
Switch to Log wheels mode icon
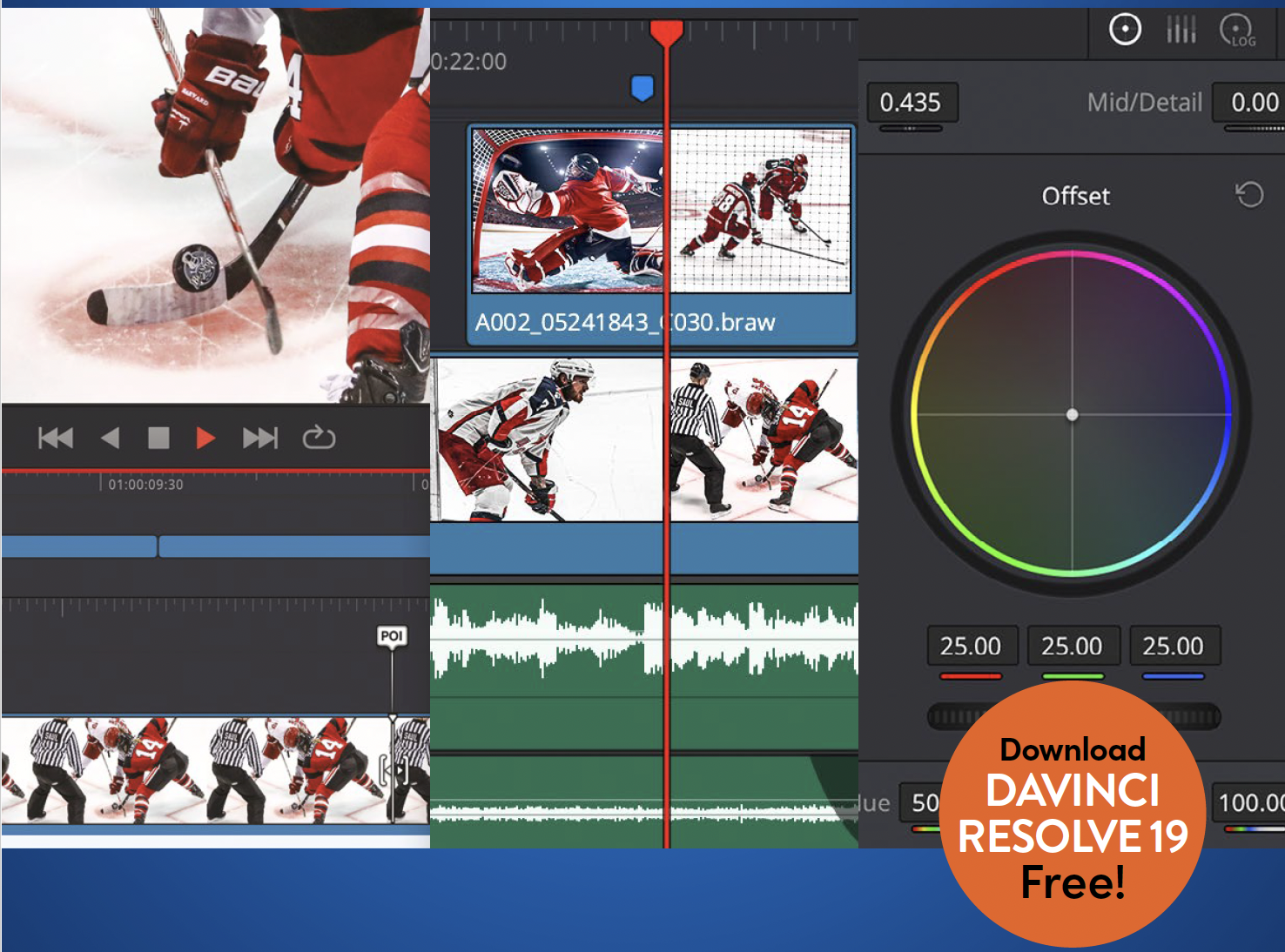pyautogui.click(x=1236, y=30)
